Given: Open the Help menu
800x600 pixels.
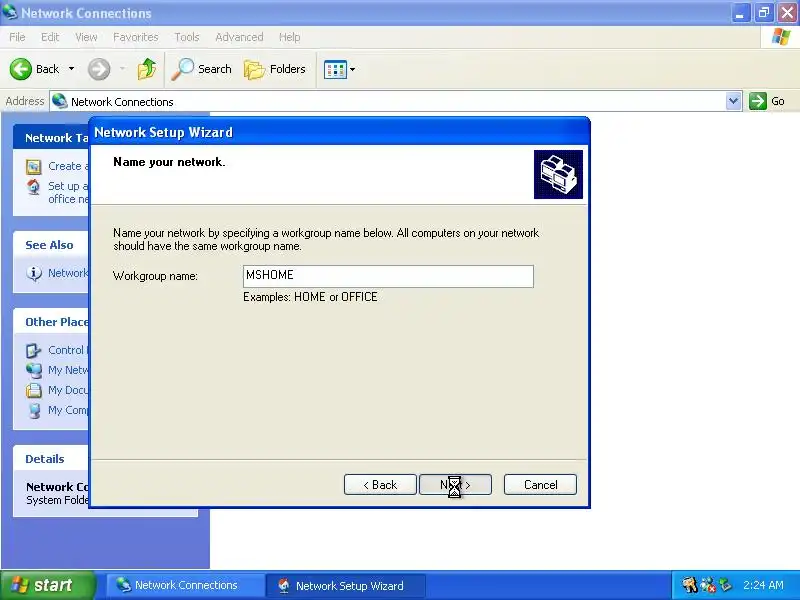Looking at the screenshot, I should (289, 37).
